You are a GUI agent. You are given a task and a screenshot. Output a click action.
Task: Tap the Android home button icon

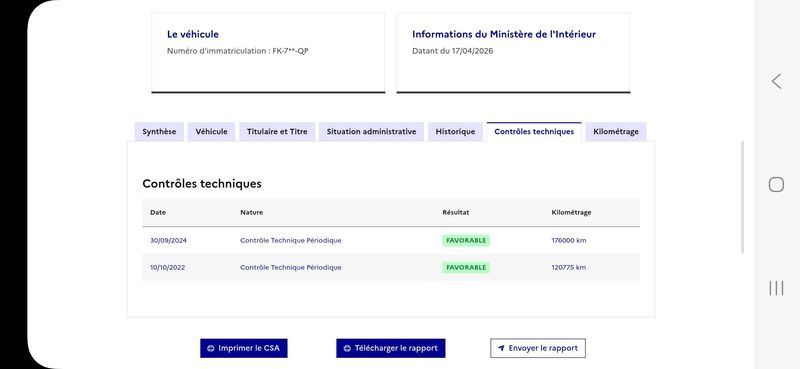click(776, 184)
